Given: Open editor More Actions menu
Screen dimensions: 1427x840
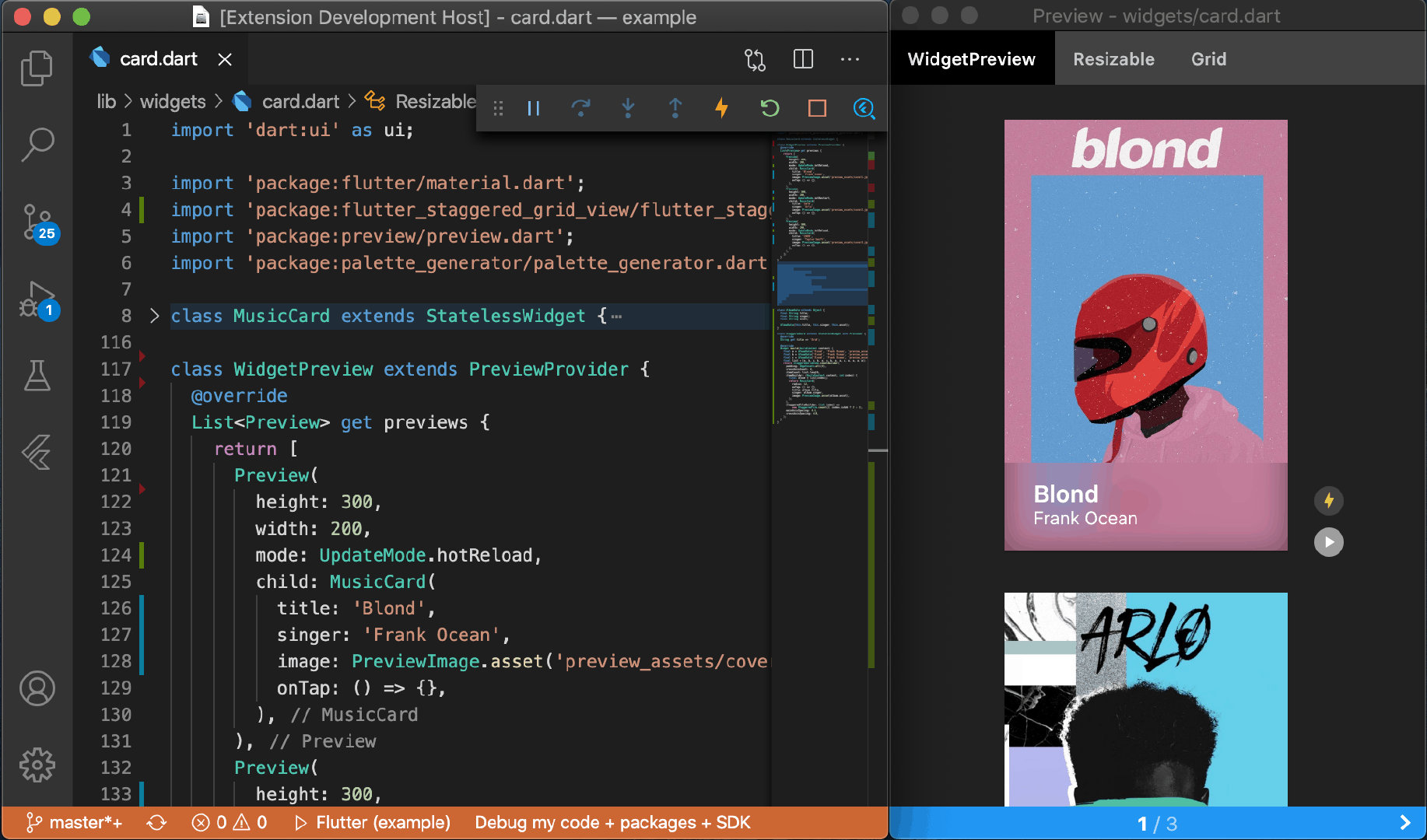Looking at the screenshot, I should point(850,59).
